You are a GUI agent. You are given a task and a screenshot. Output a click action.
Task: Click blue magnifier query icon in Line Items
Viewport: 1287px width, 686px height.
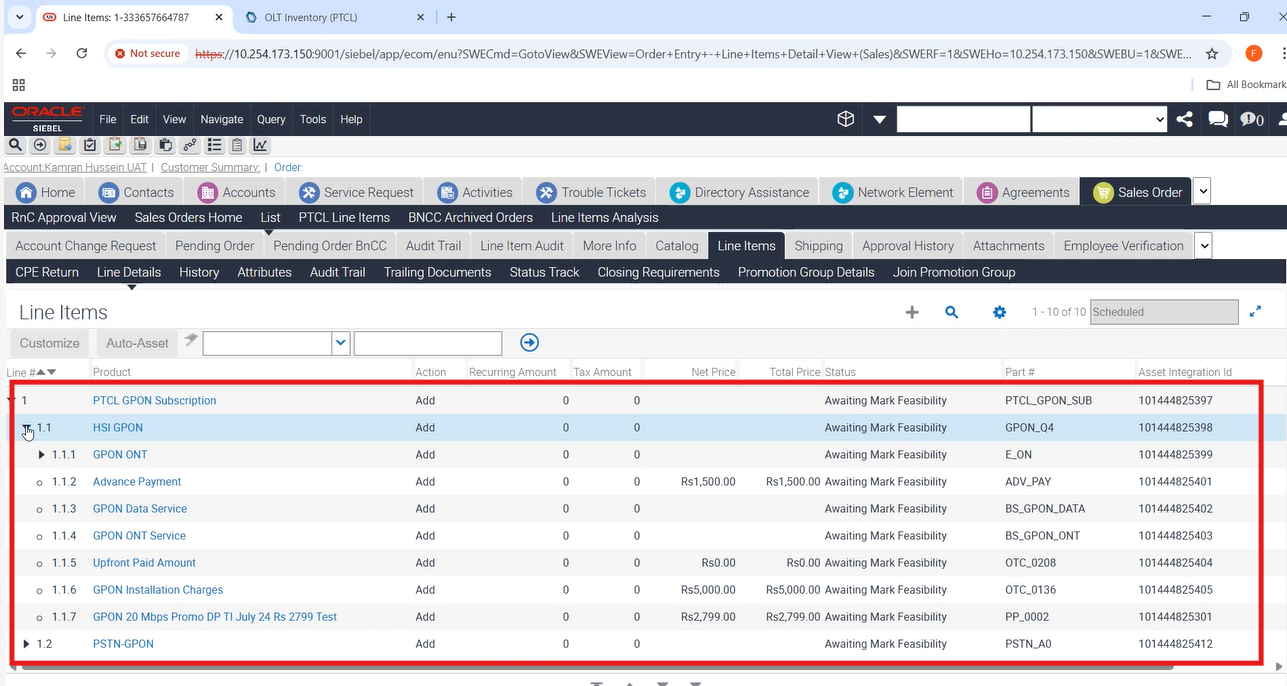[x=952, y=312]
